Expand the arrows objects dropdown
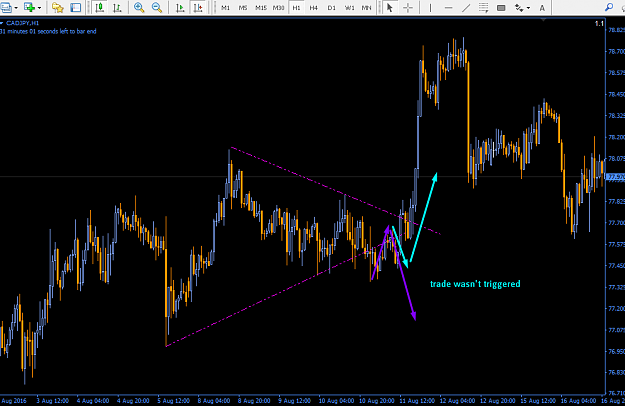The image size is (625, 406). coord(528,8)
